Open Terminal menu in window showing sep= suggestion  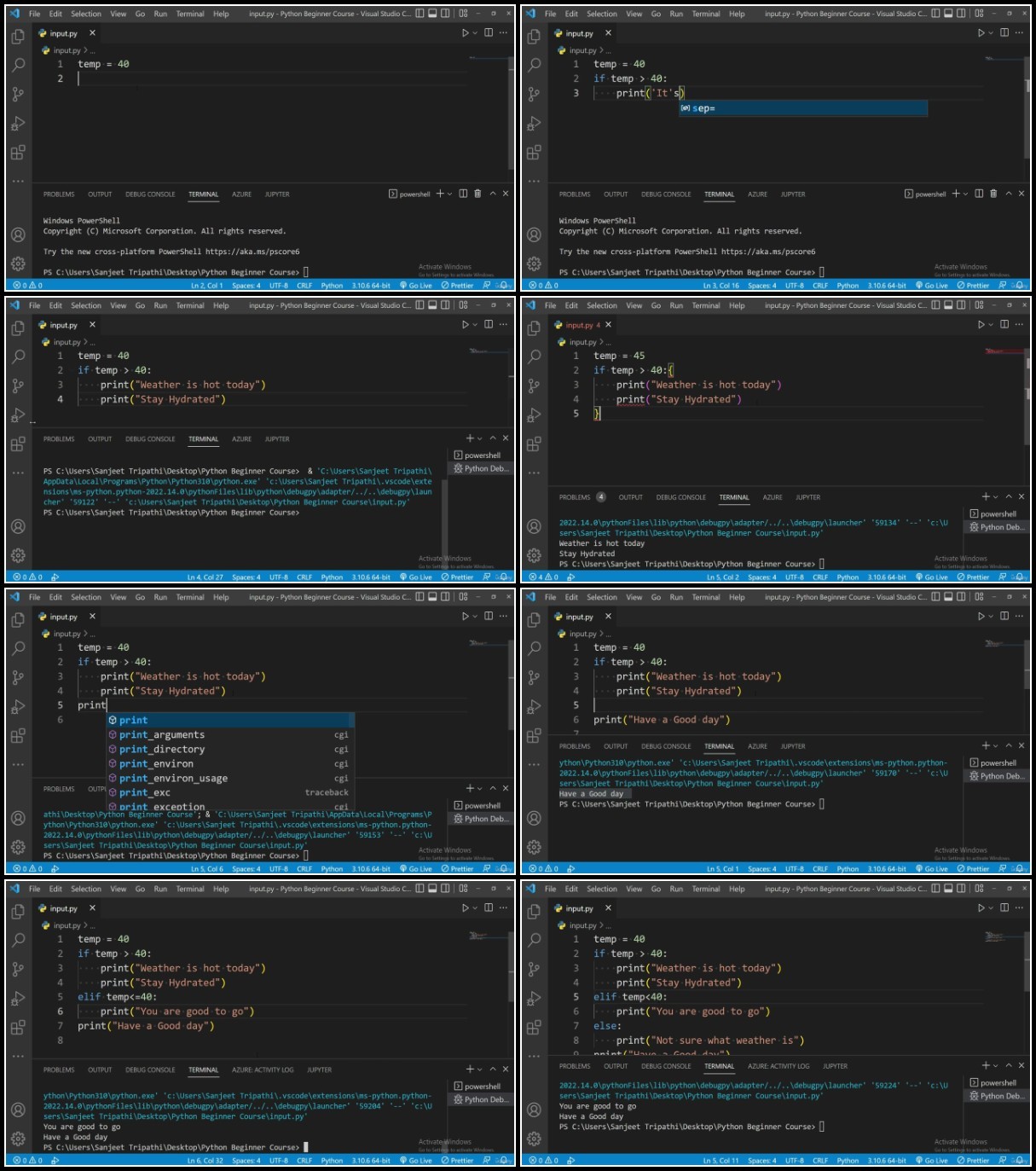coord(706,14)
